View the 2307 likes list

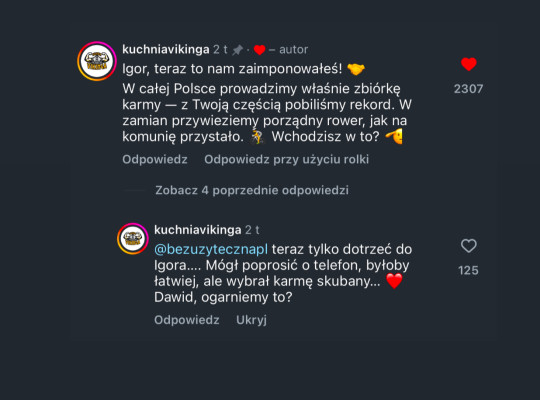(468, 89)
